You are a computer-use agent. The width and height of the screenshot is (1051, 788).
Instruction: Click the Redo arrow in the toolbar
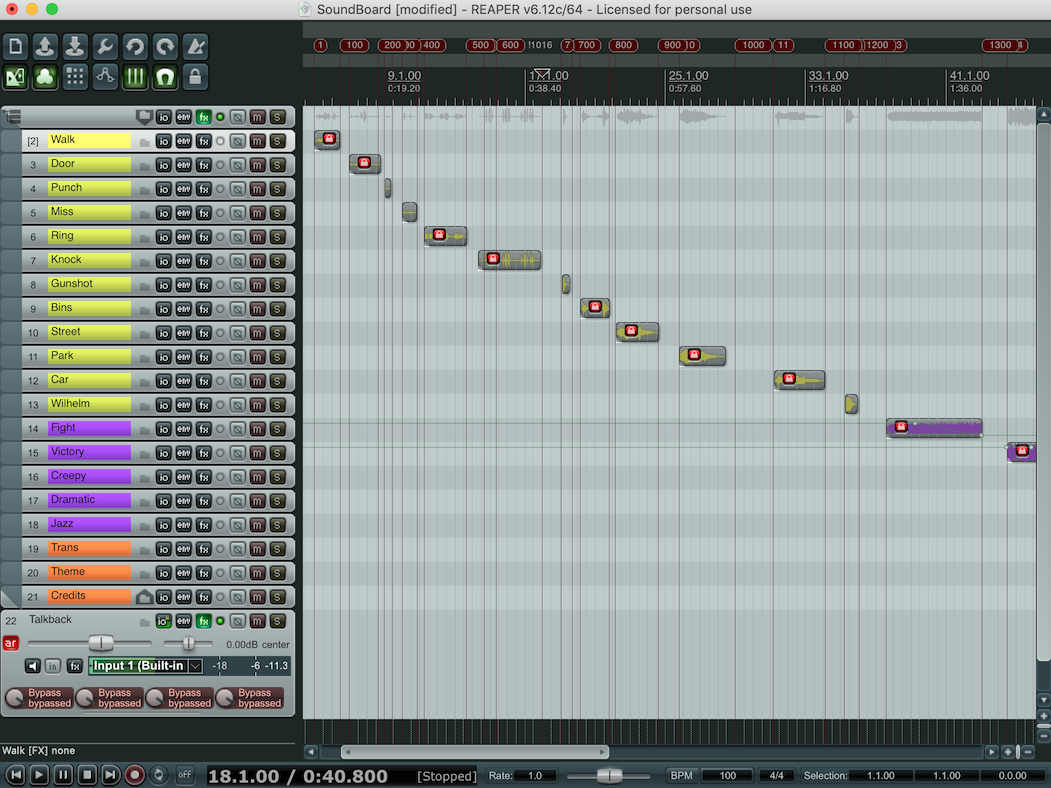[166, 46]
